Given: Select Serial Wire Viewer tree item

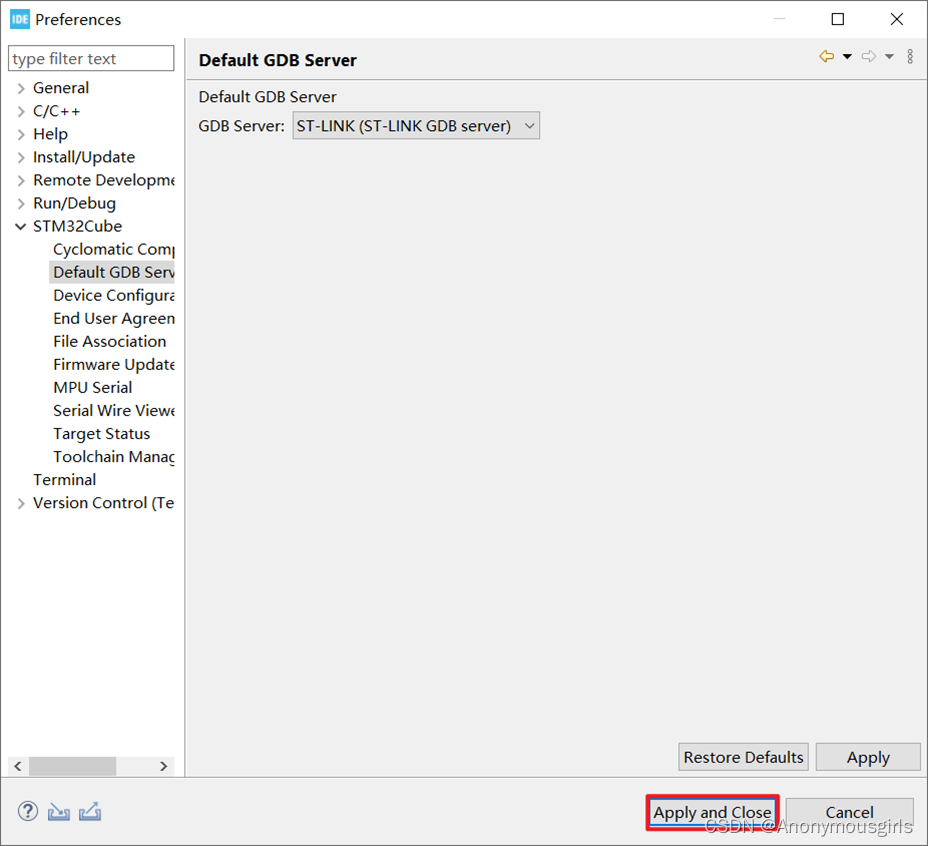Looking at the screenshot, I should point(114,410).
